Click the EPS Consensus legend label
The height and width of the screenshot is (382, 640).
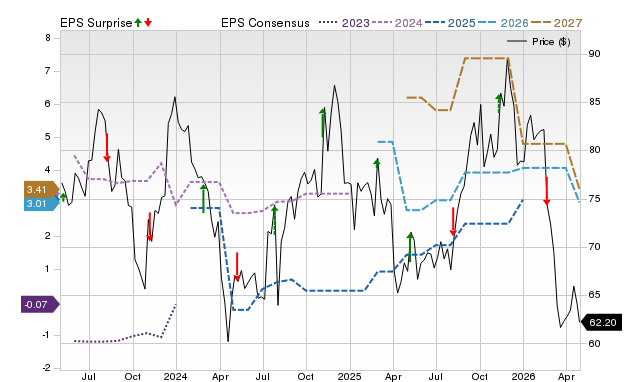(x=265, y=23)
